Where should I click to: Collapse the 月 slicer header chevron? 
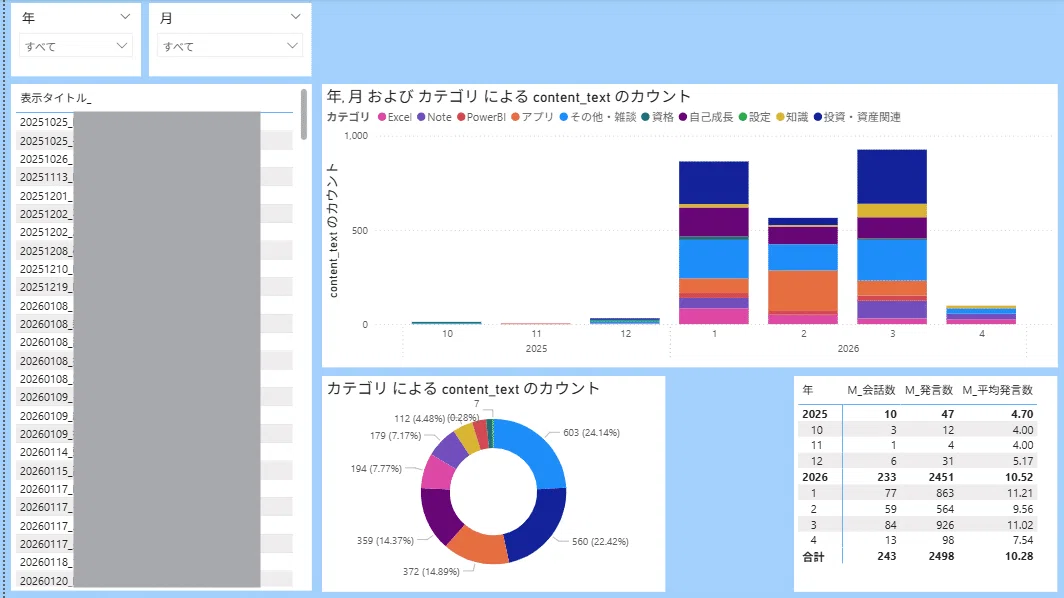[295, 17]
